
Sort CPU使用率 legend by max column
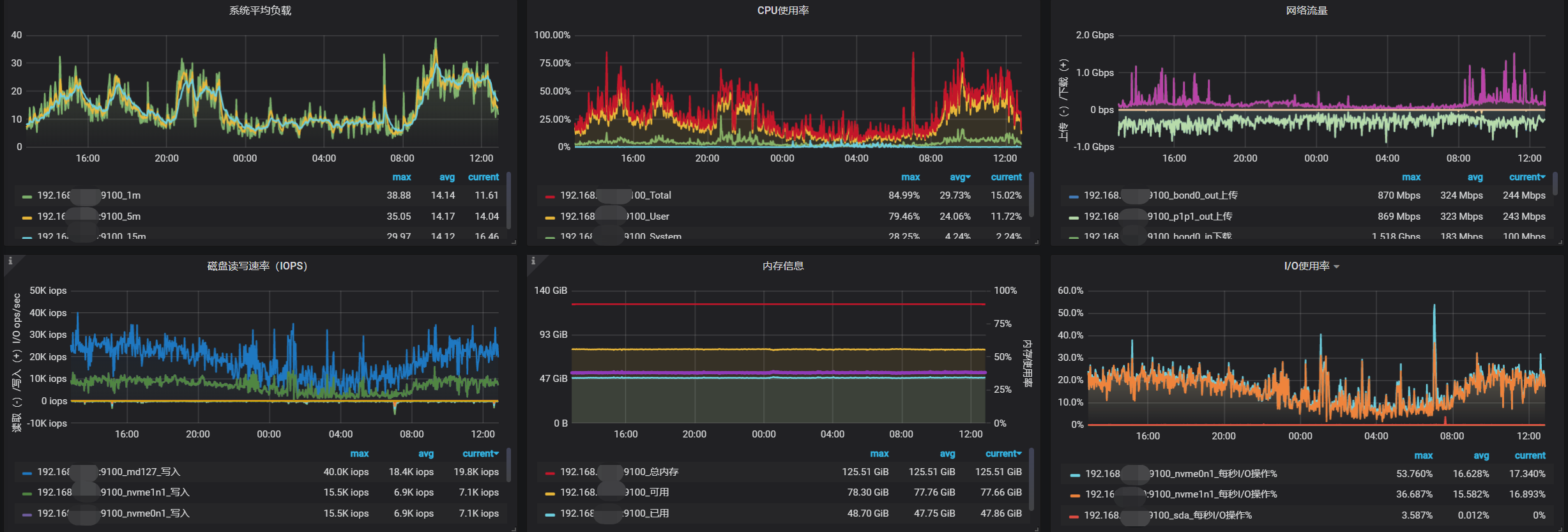[911, 177]
